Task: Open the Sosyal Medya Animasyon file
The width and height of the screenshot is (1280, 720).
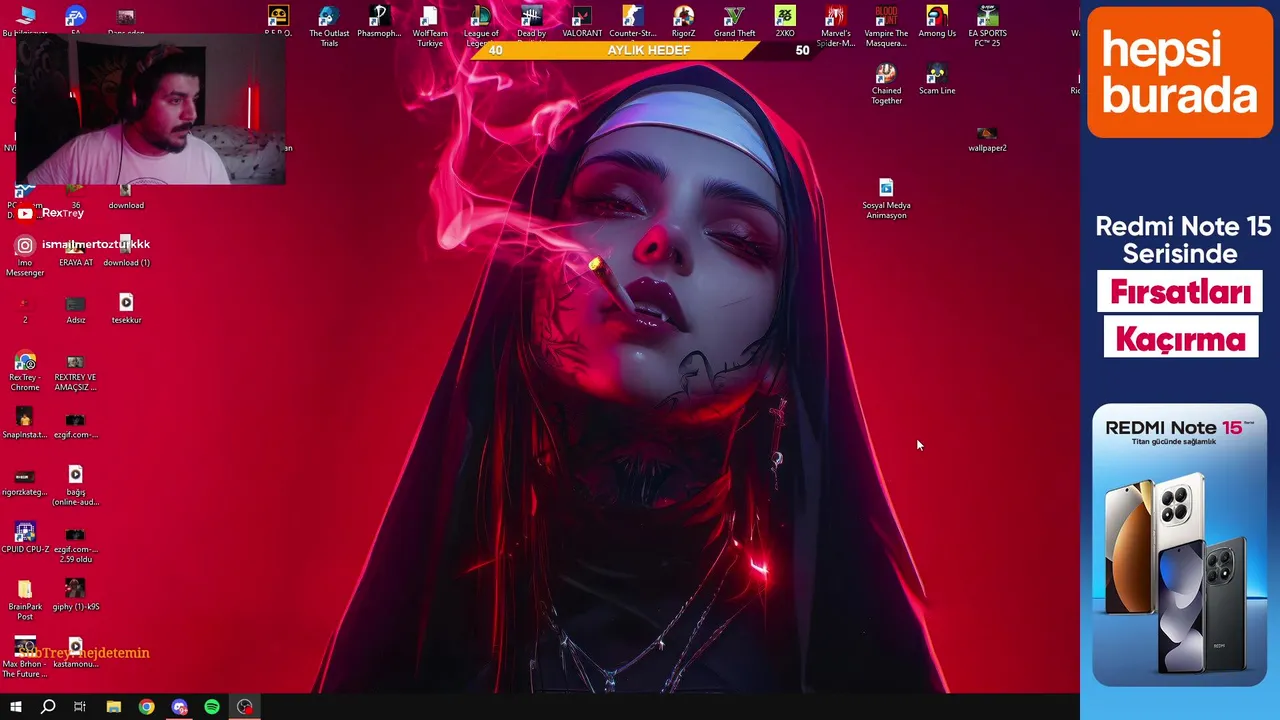Action: pyautogui.click(x=886, y=198)
